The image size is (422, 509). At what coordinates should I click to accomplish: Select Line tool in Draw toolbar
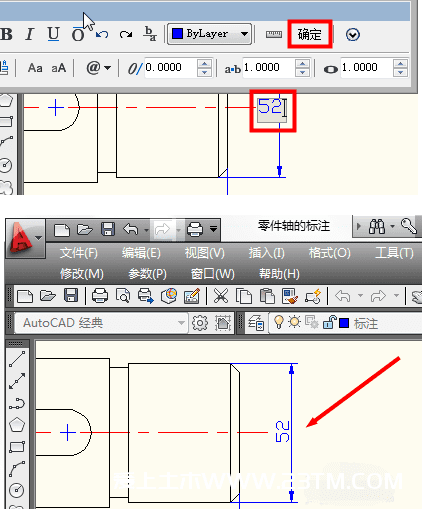[x=17, y=359]
